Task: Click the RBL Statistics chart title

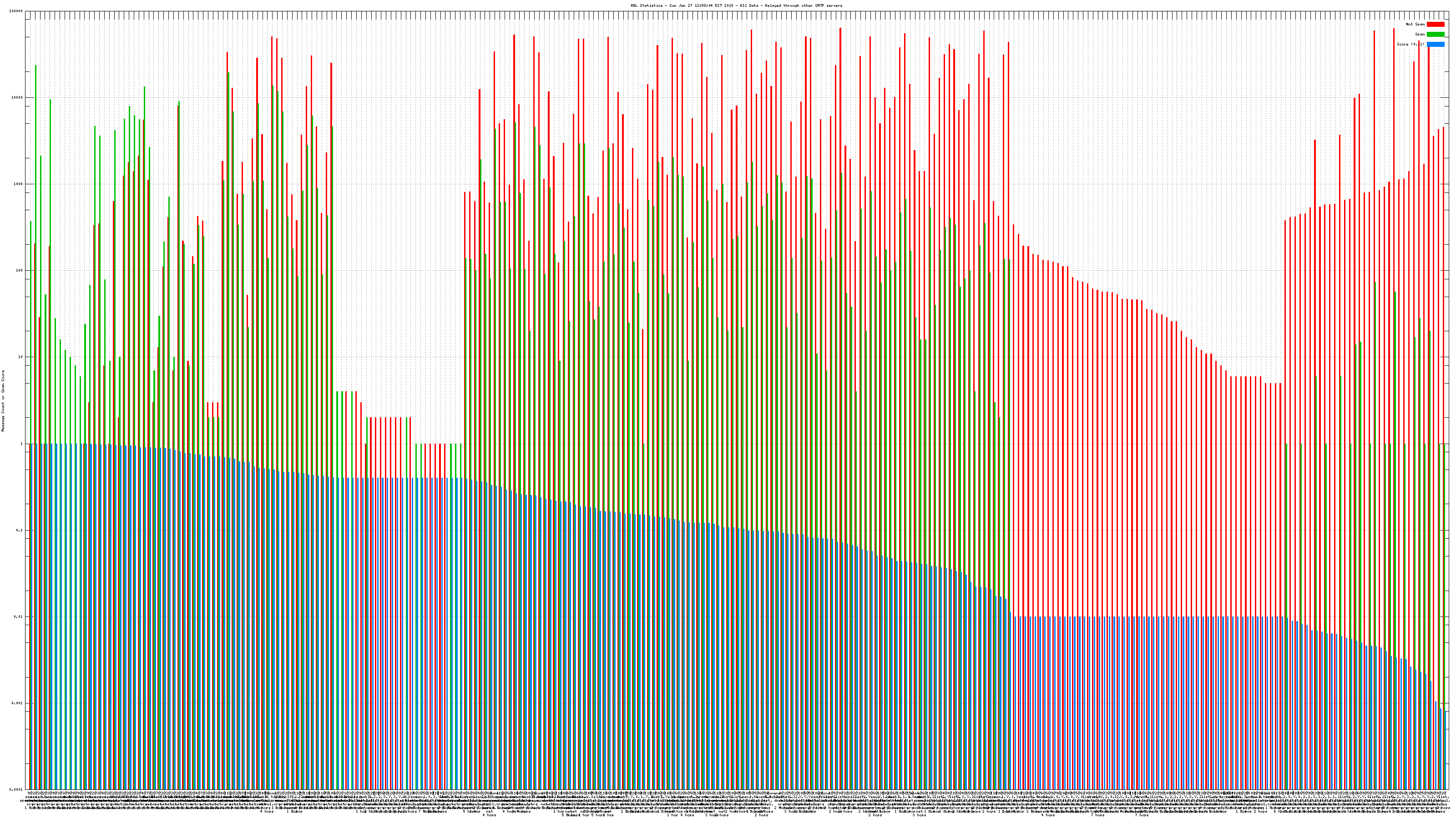Action: click(736, 5)
